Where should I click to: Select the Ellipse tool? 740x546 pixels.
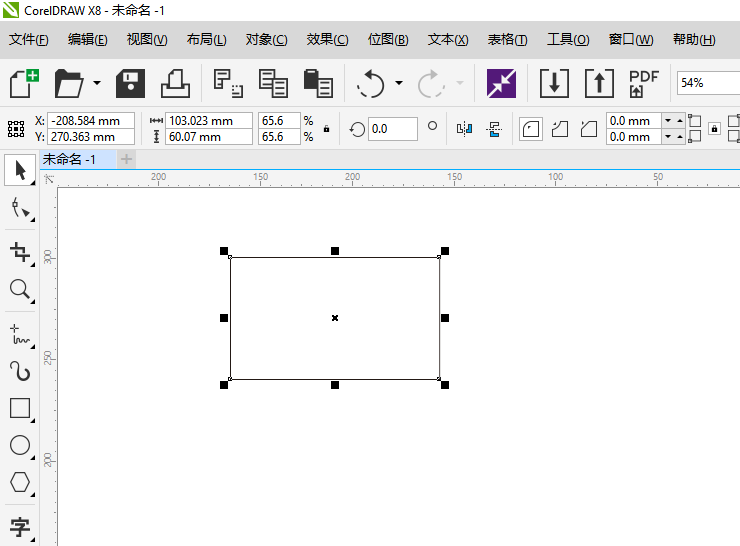click(x=19, y=445)
